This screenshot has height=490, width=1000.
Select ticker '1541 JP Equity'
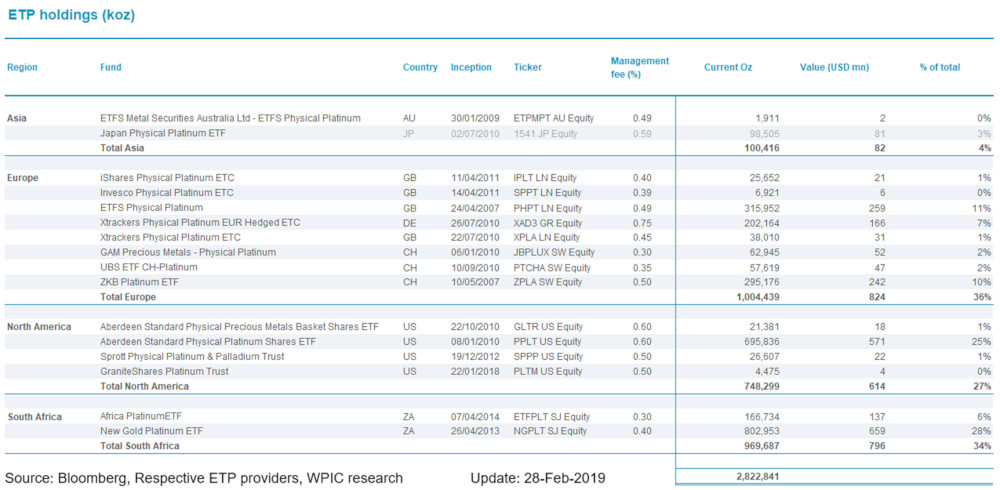coord(545,133)
